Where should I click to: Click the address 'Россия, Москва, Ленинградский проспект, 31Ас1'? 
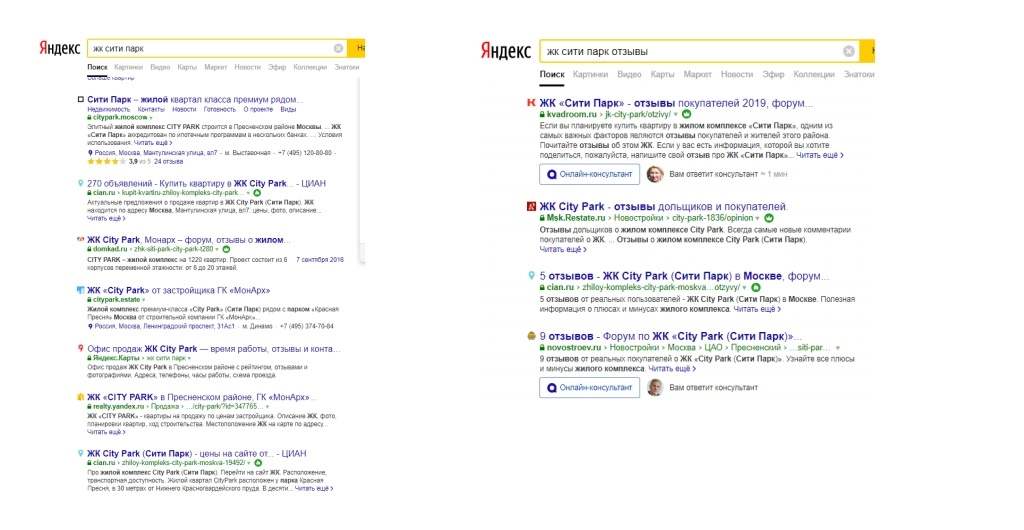click(165, 326)
